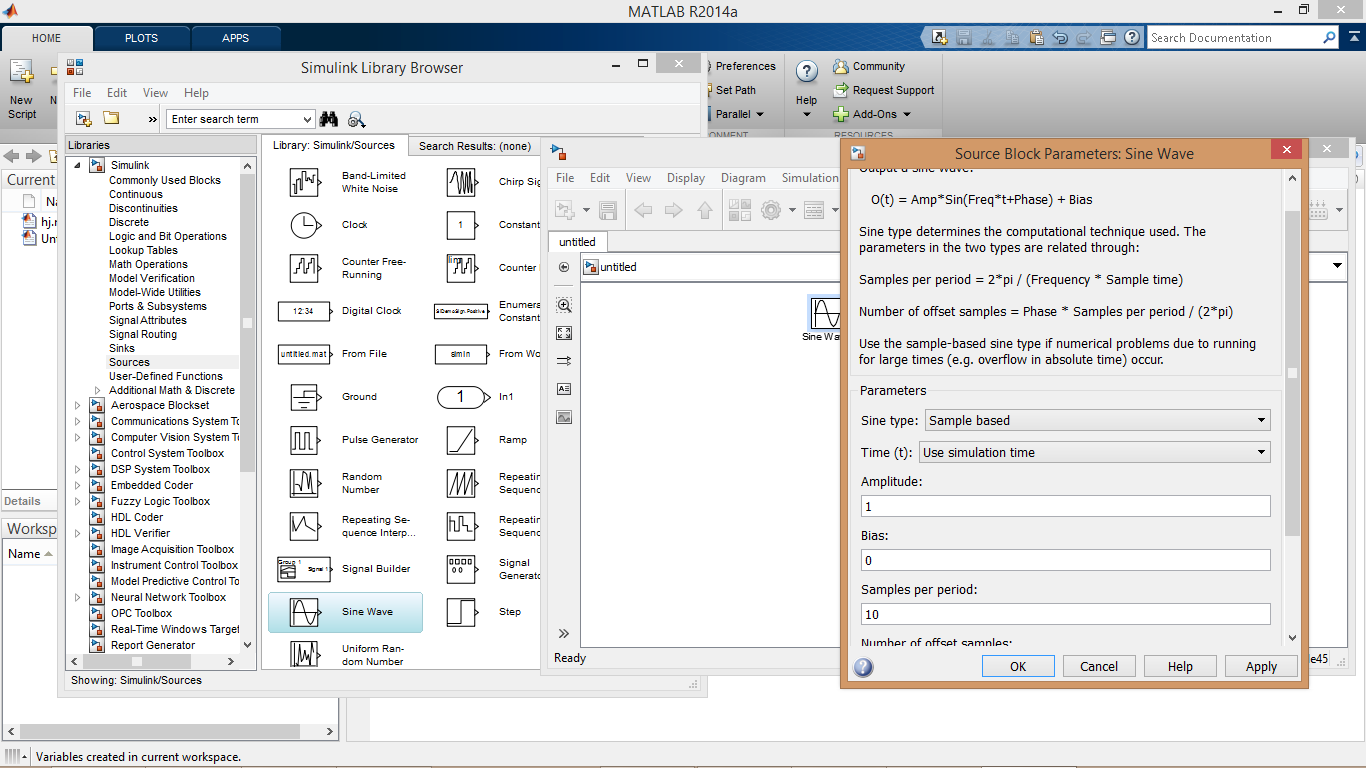Screen dimensions: 1366x768
Task: Open the Model Configuration Parameters gear icon
Action: click(770, 210)
